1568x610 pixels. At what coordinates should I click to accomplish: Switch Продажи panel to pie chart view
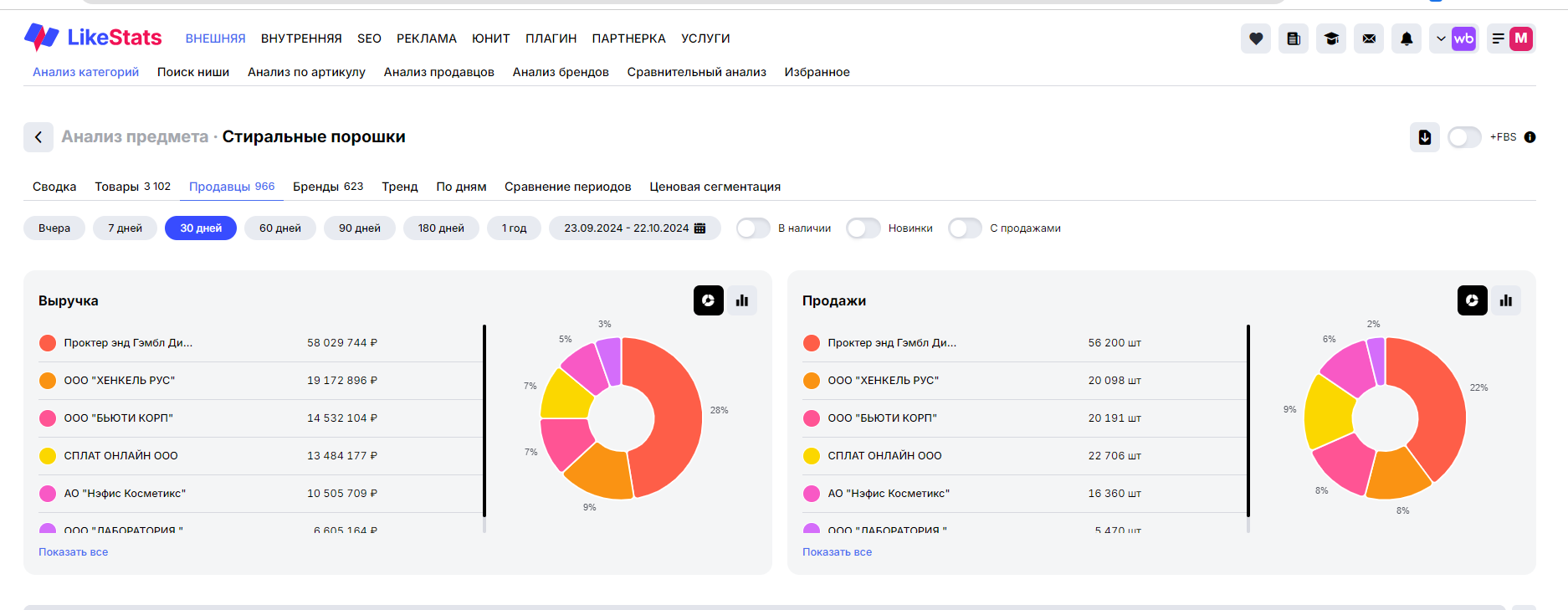1473,300
